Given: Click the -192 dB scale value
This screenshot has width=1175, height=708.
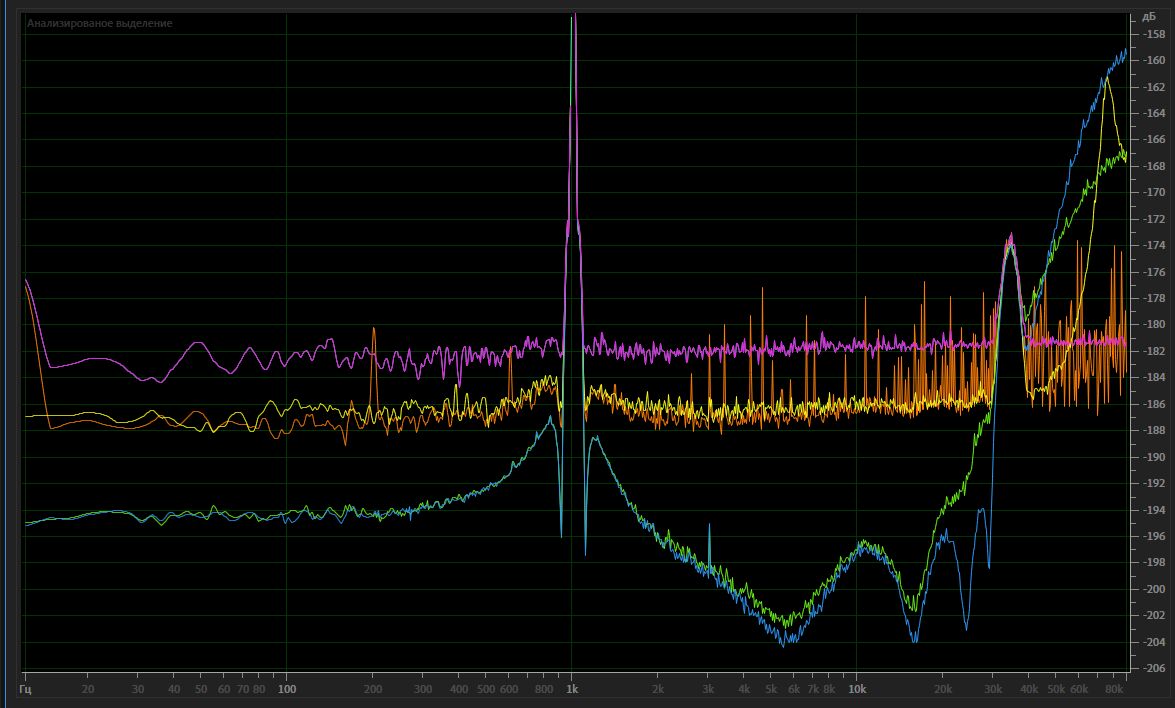Looking at the screenshot, I should (x=1153, y=483).
